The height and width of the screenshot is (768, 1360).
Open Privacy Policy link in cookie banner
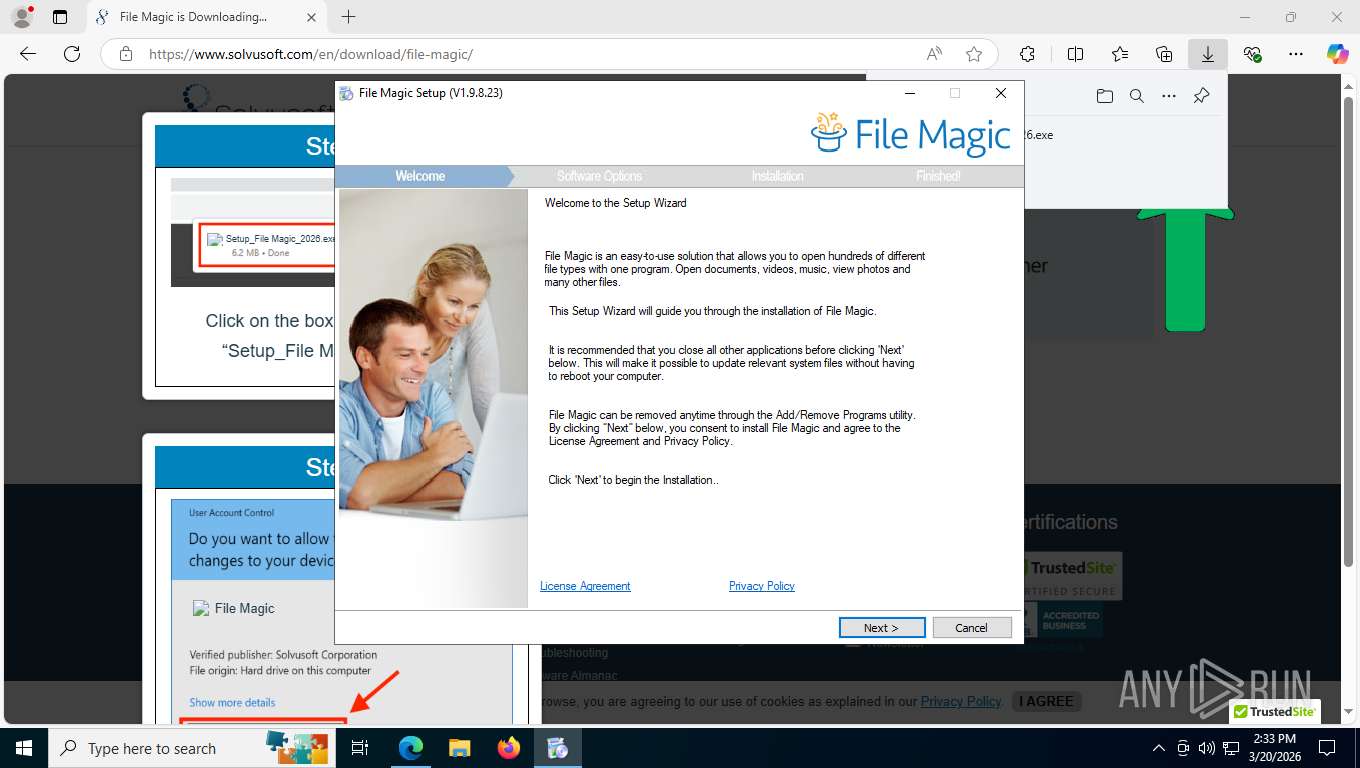pos(961,701)
